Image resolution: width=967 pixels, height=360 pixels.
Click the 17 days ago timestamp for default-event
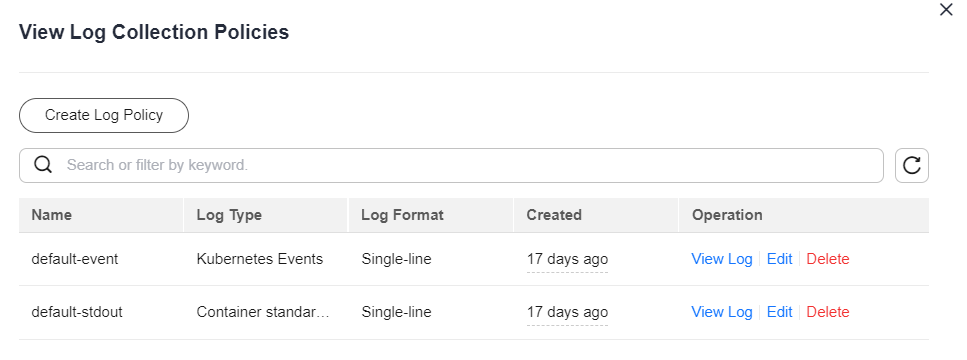pos(567,260)
